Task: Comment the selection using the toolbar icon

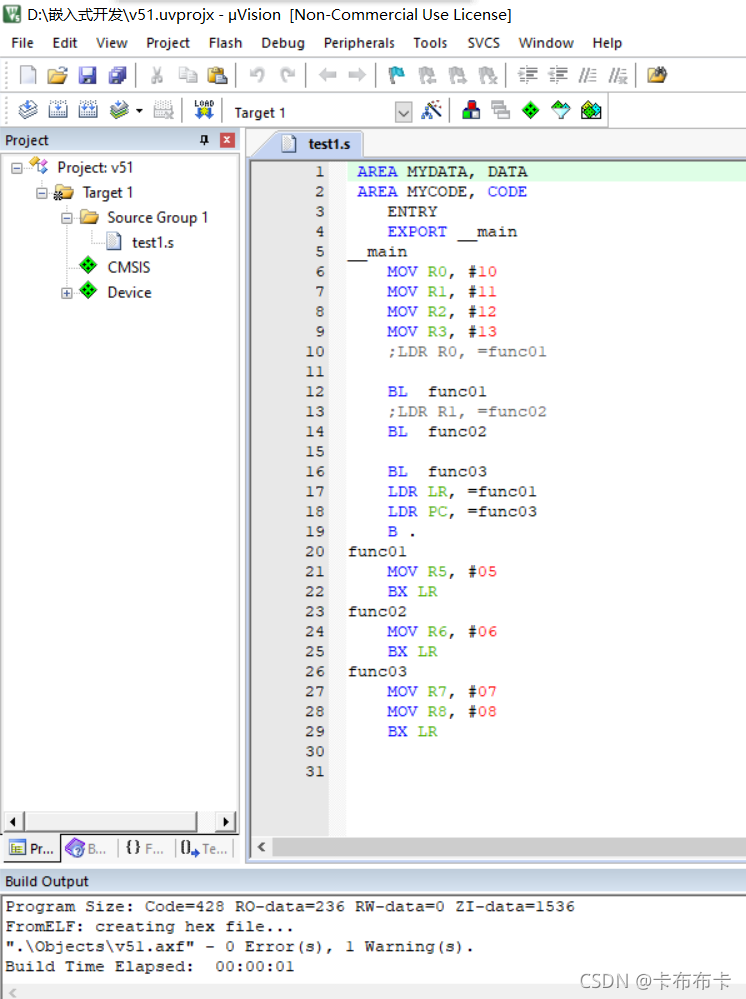Action: [587, 75]
